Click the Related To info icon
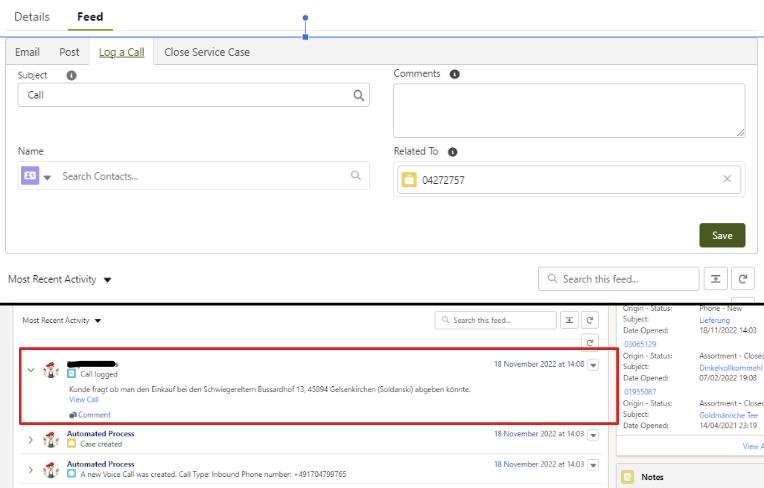The image size is (764, 488). pos(453,152)
